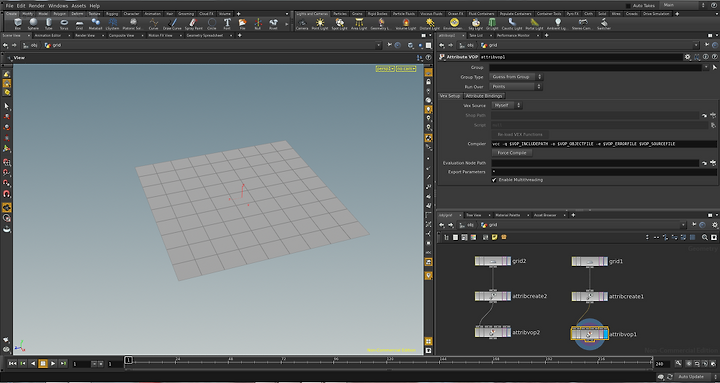Open the Vex Source dropdown

coord(507,105)
